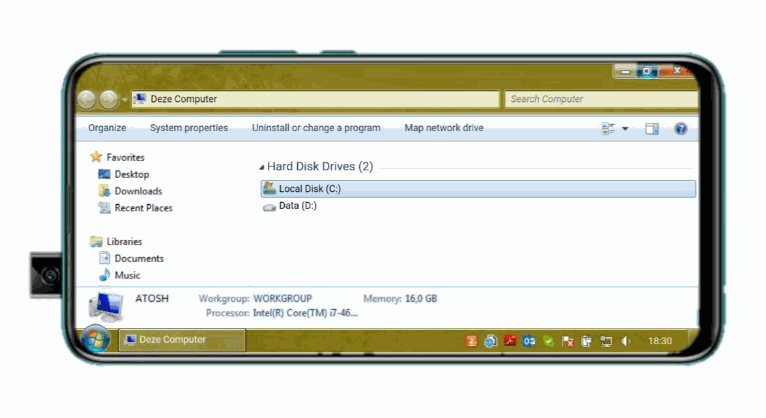Click the Change your view icon
This screenshot has width=766, height=418.
pyautogui.click(x=608, y=128)
